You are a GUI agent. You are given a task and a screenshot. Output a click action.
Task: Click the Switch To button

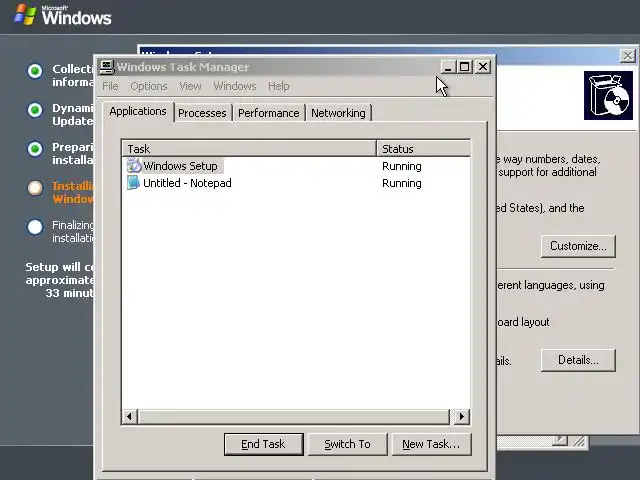pos(347,444)
